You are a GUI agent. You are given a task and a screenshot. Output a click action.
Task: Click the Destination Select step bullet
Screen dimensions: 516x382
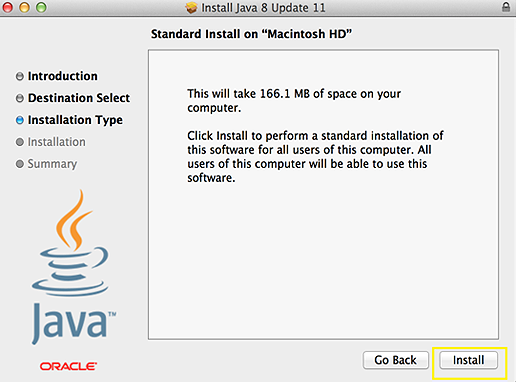click(20, 98)
